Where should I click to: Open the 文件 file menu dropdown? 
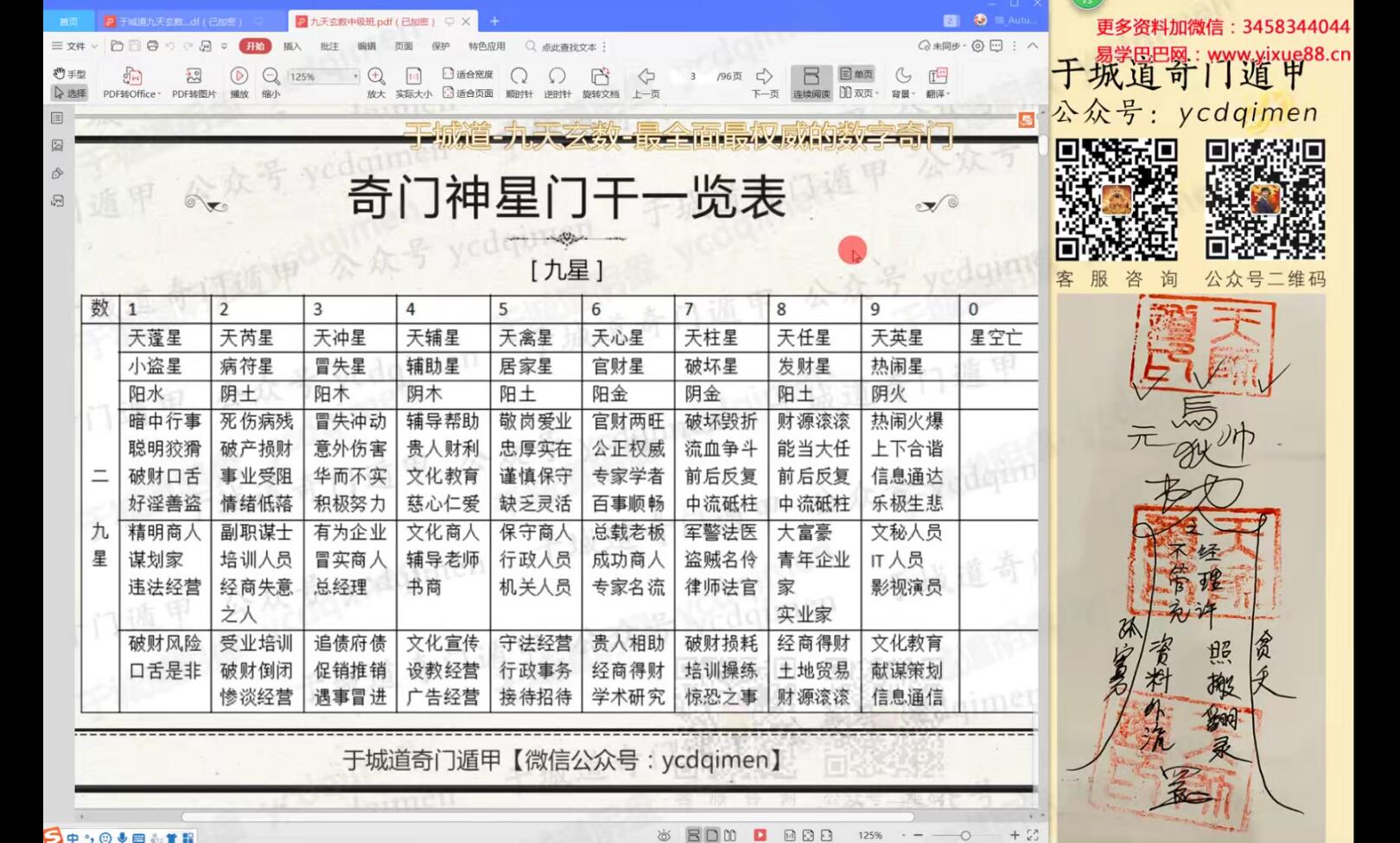tap(75, 47)
